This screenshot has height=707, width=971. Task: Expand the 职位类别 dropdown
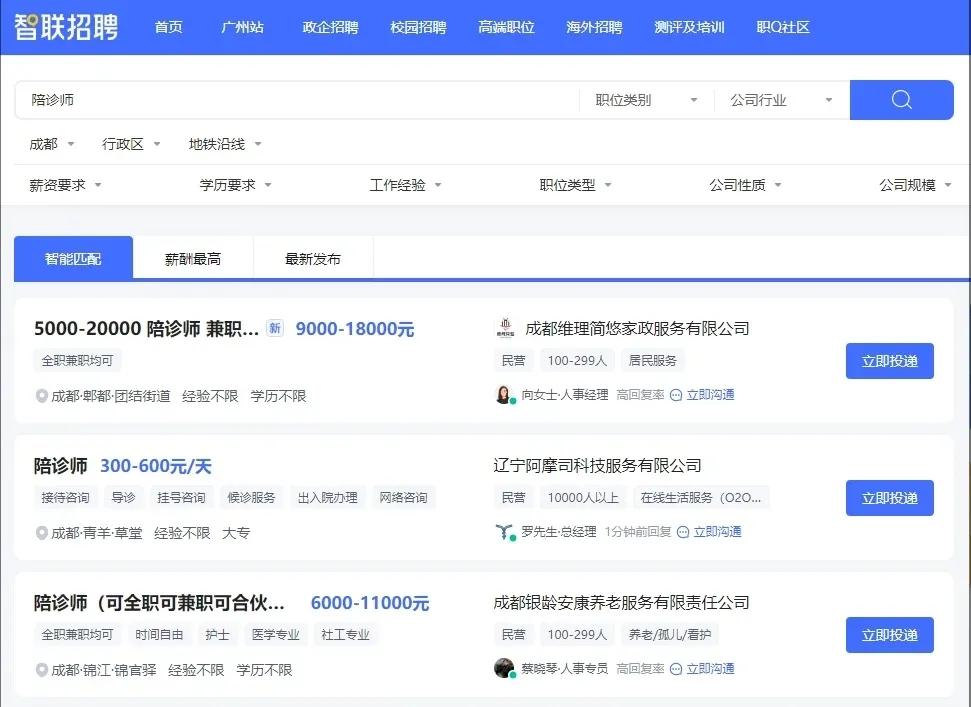[x=647, y=100]
